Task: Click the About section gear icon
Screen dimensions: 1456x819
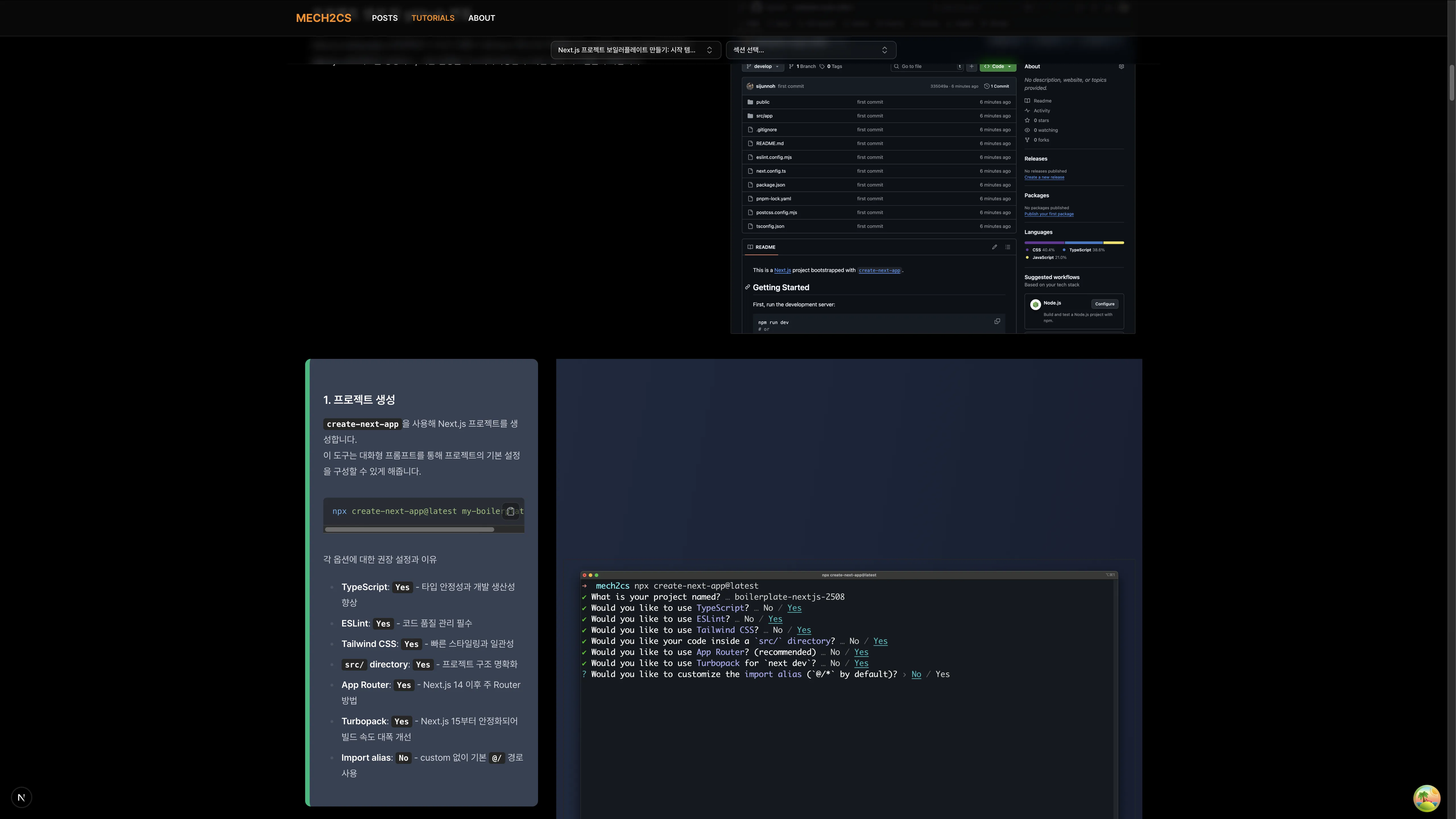Action: pyautogui.click(x=1121, y=67)
